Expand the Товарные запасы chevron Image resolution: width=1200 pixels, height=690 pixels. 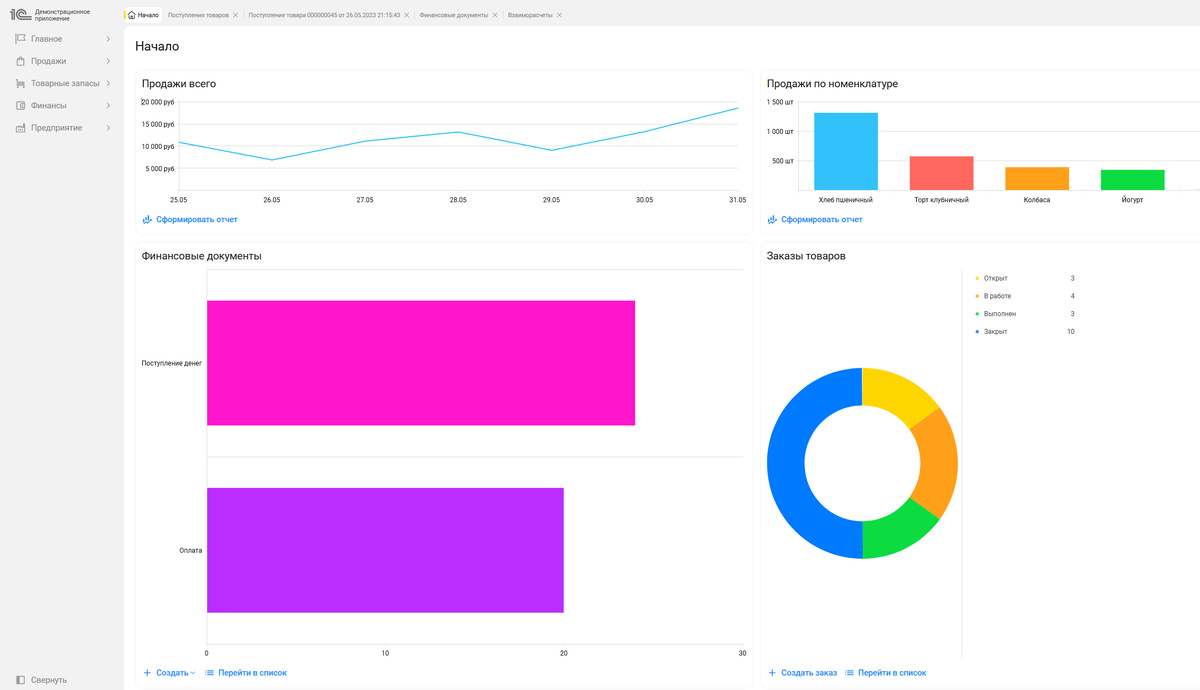108,83
